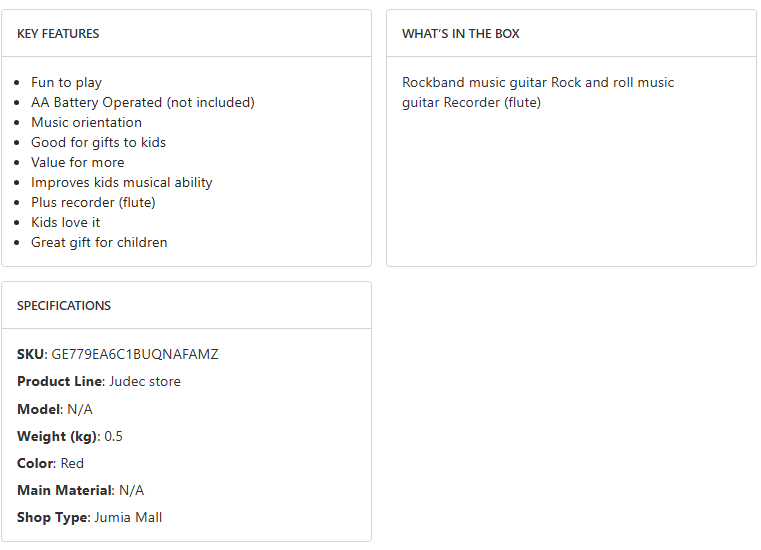Select "Great gift for children" bullet
This screenshot has width=761, height=550.
[99, 242]
